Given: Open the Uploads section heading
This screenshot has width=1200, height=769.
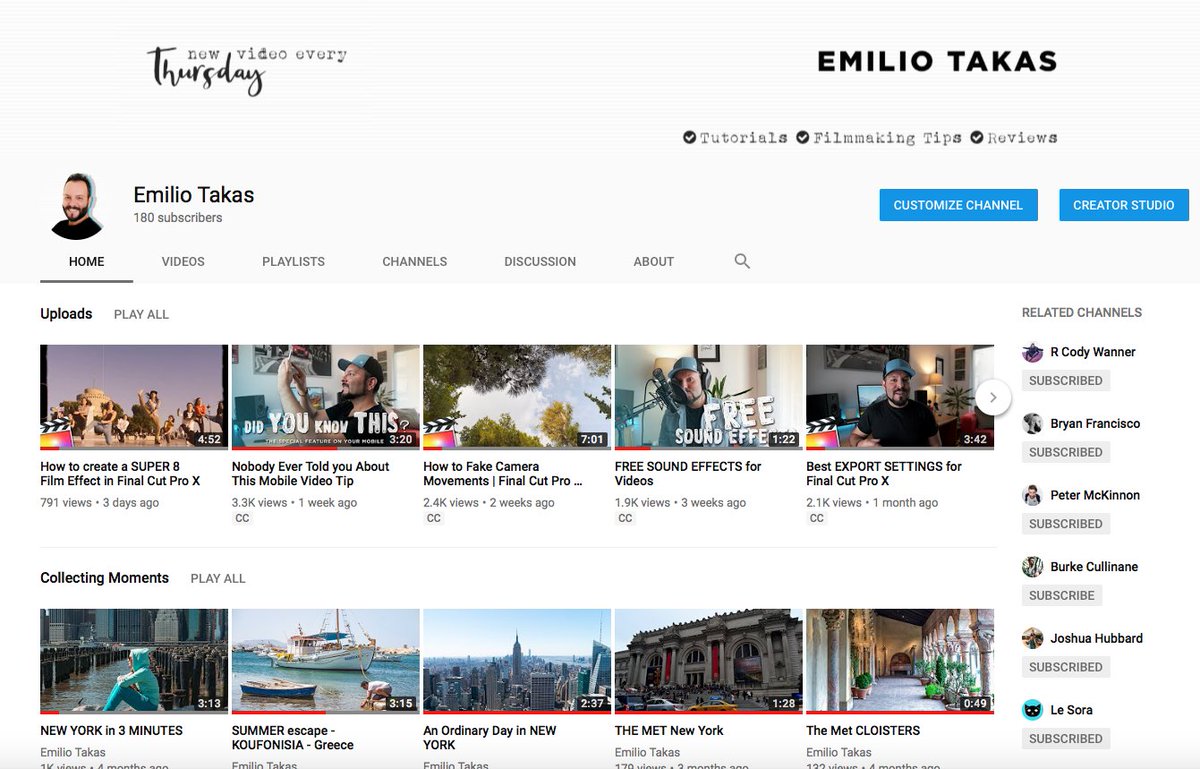Looking at the screenshot, I should tap(66, 314).
